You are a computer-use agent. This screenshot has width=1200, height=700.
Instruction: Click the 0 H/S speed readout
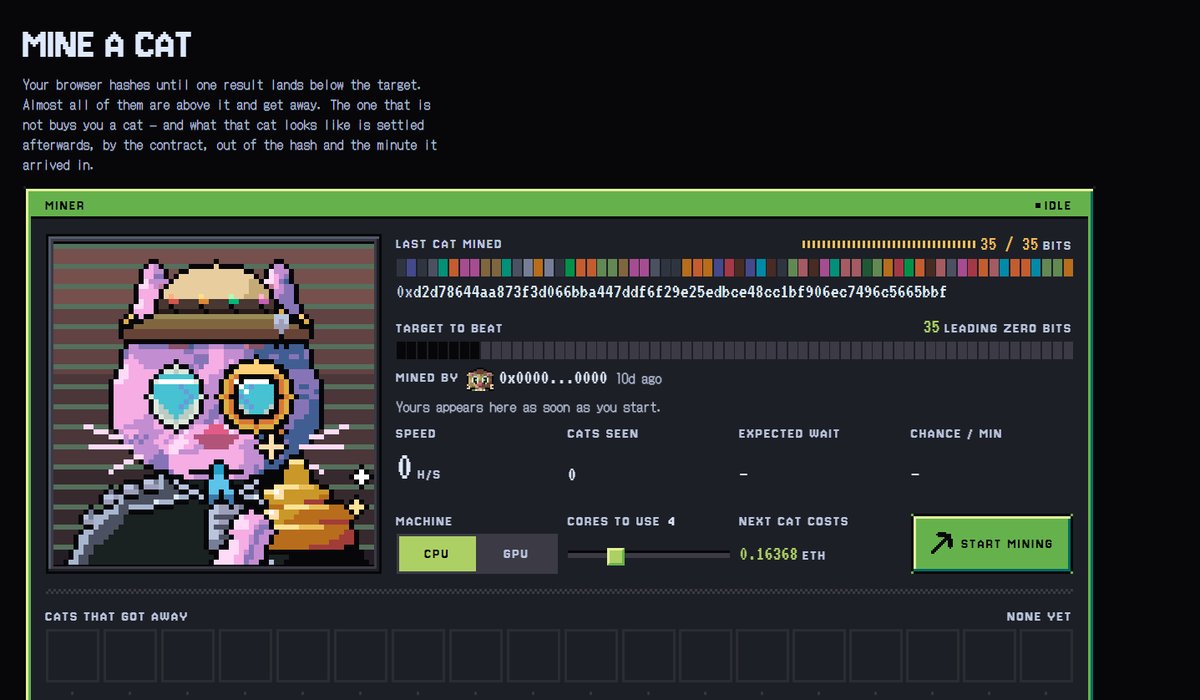[x=419, y=468]
